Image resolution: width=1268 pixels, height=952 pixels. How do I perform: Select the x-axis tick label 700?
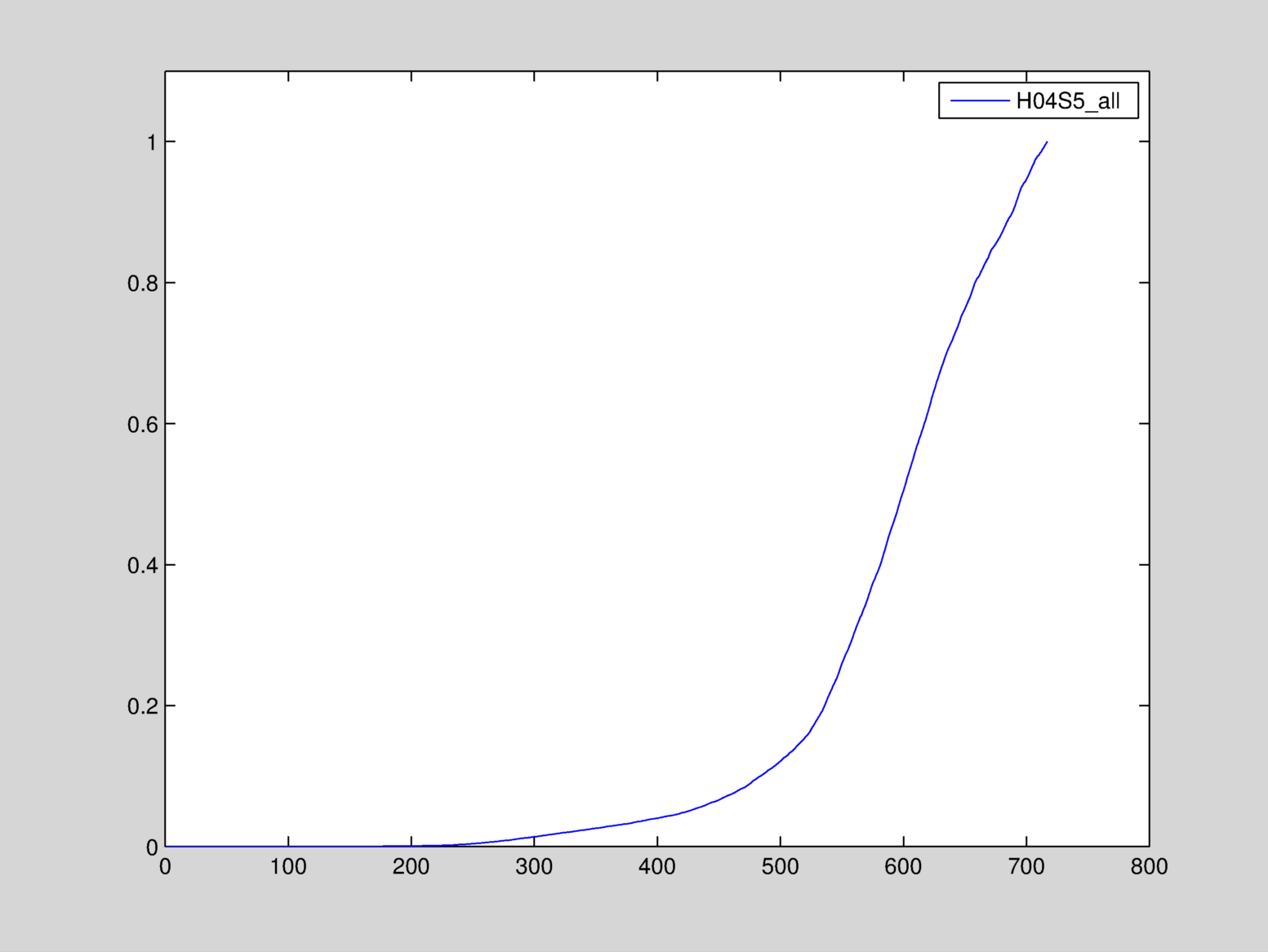pos(1026,867)
